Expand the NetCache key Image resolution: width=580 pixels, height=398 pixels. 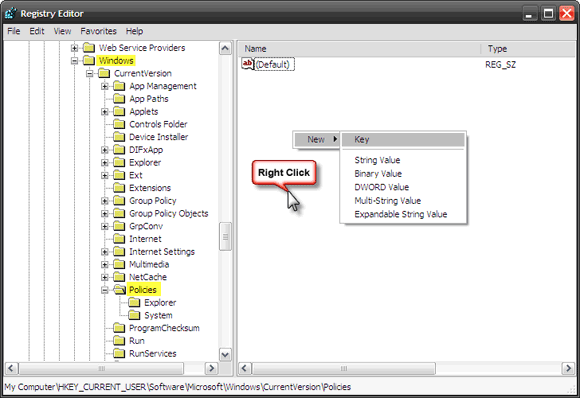point(105,277)
